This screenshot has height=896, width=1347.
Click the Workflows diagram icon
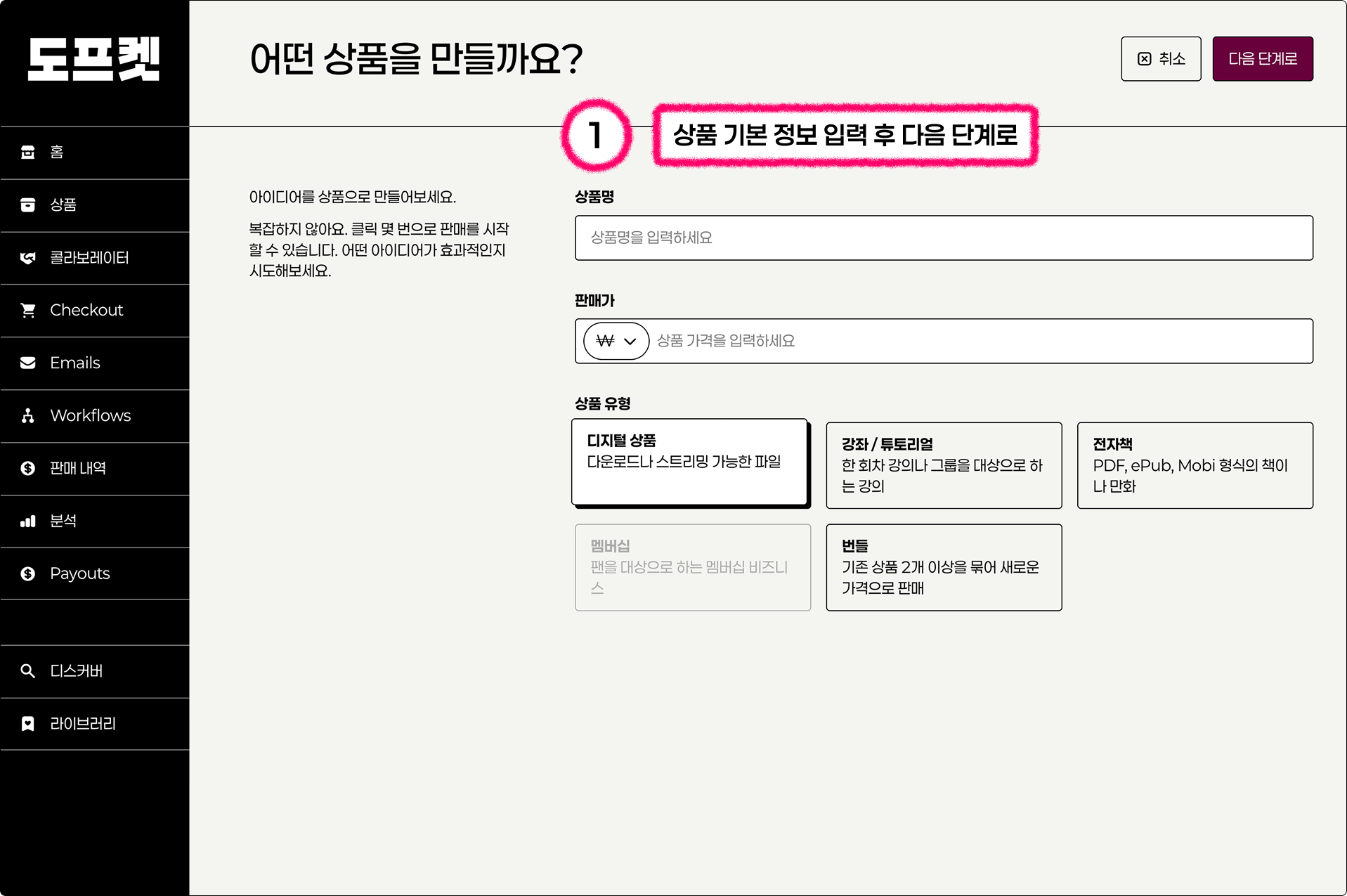click(28, 416)
